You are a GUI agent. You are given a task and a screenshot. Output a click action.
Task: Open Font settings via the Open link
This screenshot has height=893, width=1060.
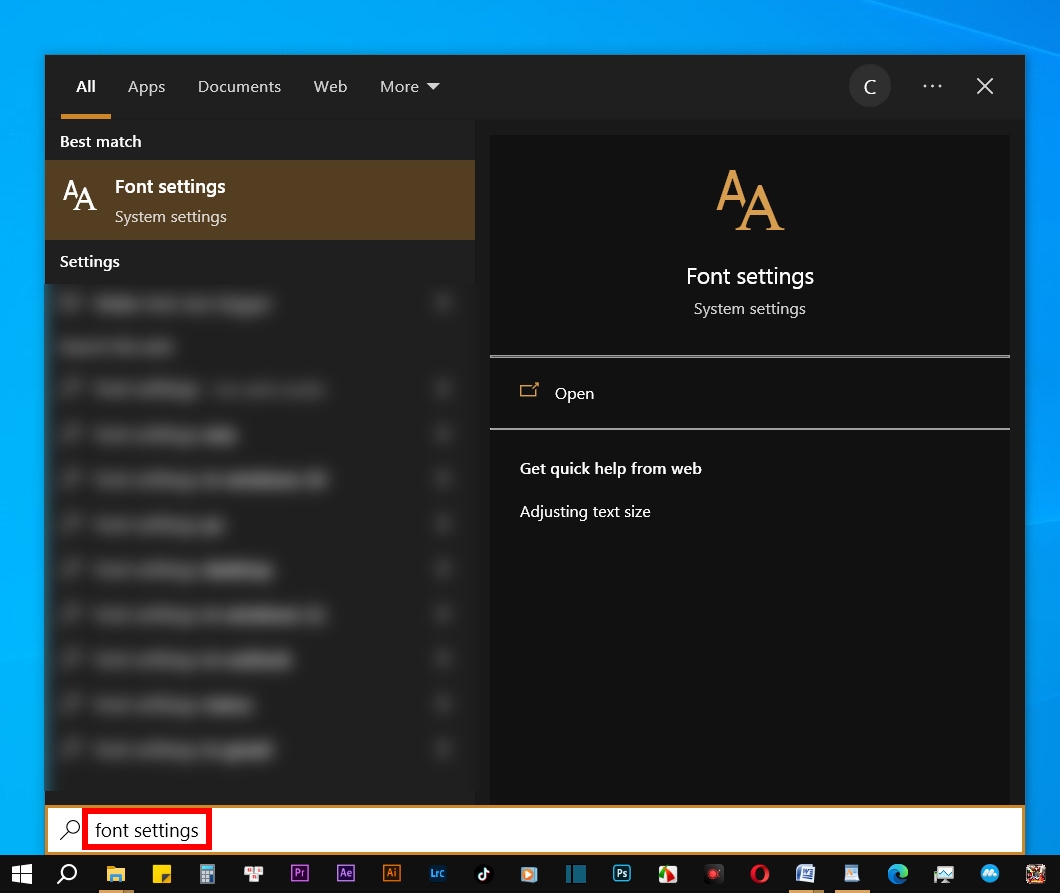click(x=574, y=393)
